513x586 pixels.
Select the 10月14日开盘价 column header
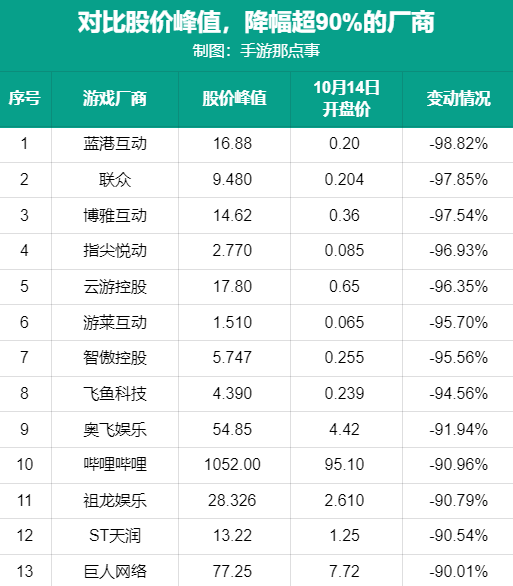(x=346, y=99)
